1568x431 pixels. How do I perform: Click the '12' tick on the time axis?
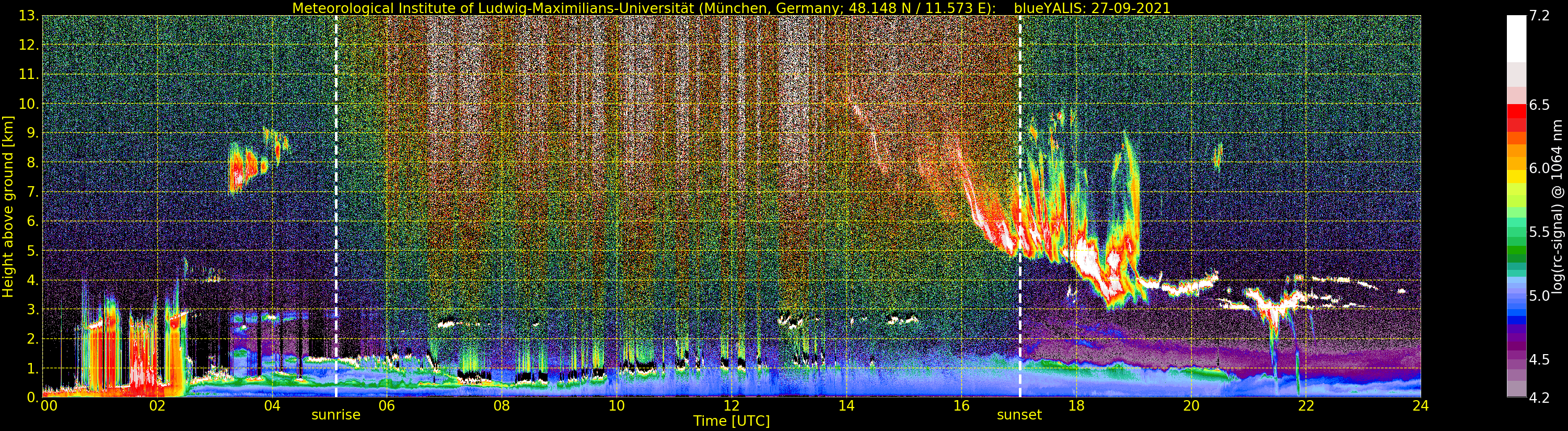(731, 406)
